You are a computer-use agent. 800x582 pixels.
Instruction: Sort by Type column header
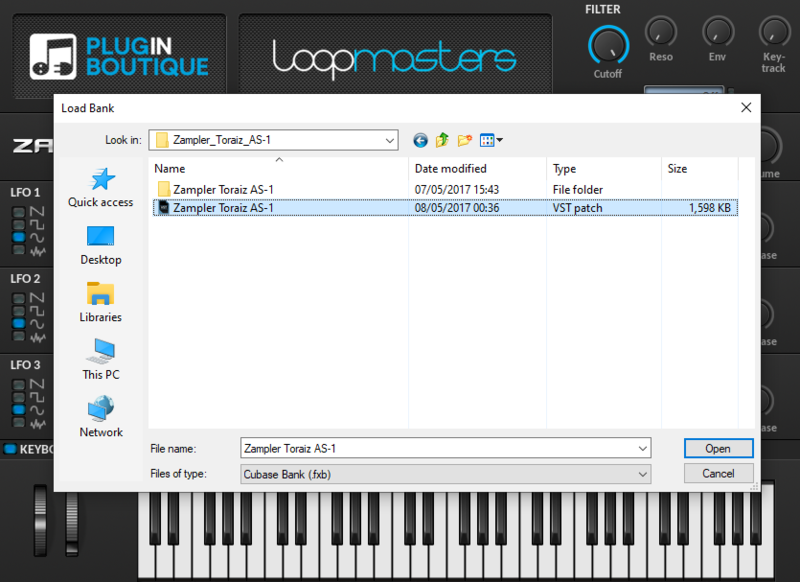(x=604, y=168)
